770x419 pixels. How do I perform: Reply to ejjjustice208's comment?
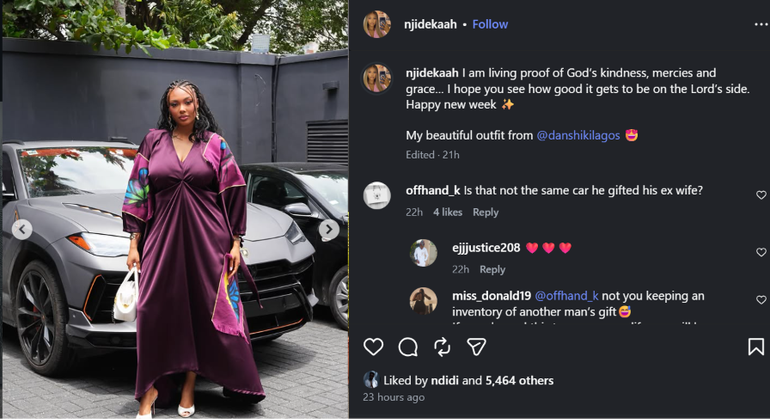tap(492, 269)
